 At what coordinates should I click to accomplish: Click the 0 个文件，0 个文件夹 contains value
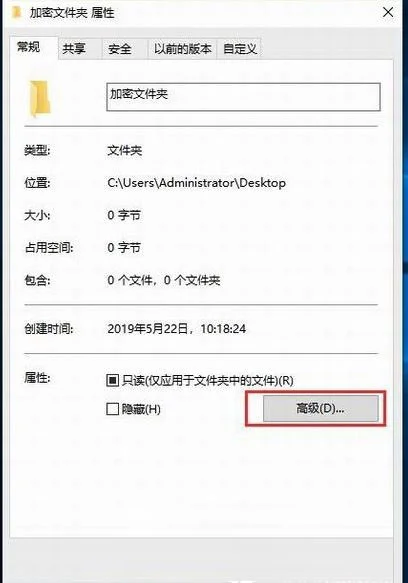pos(164,280)
